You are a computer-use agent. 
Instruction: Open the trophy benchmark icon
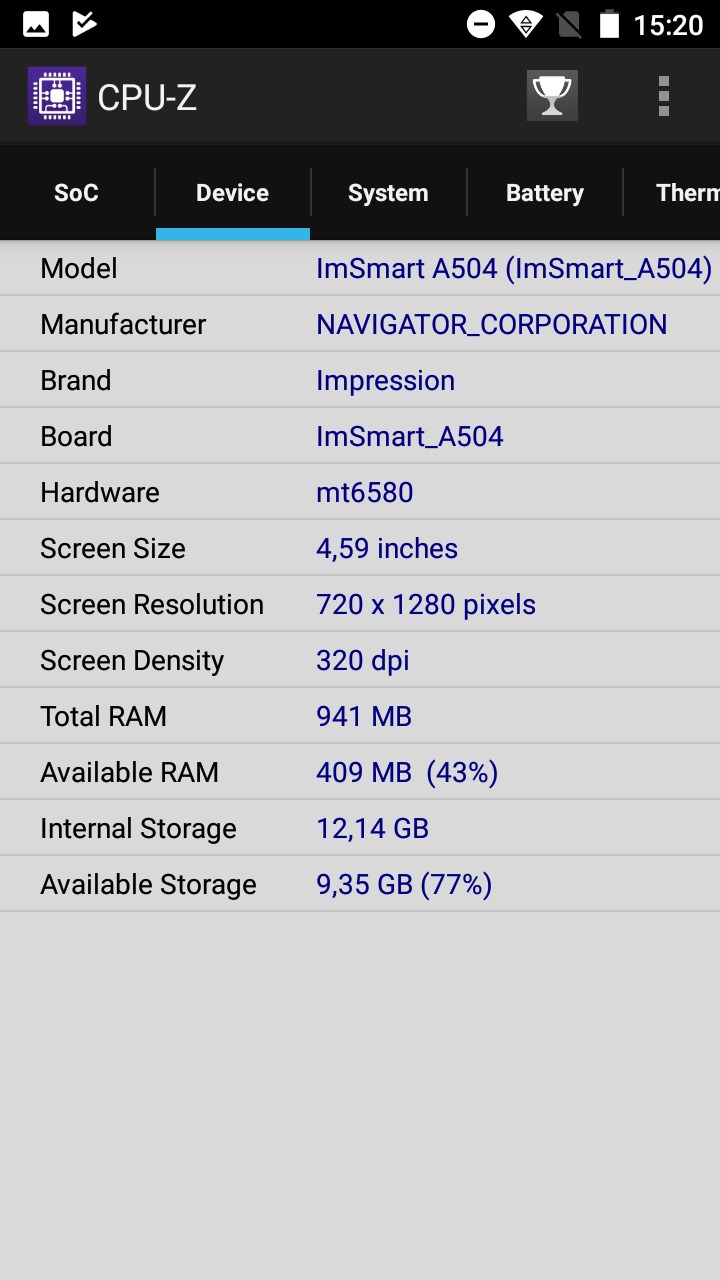click(x=552, y=96)
